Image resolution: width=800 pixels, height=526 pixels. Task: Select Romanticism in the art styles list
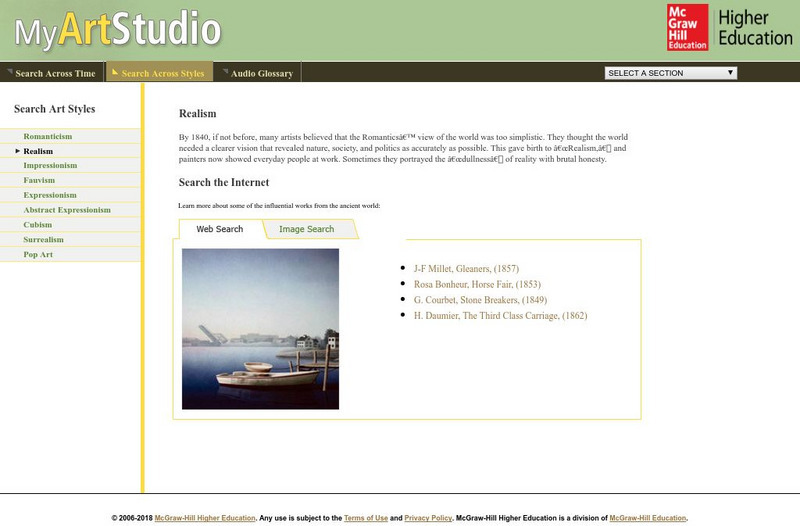[47, 136]
